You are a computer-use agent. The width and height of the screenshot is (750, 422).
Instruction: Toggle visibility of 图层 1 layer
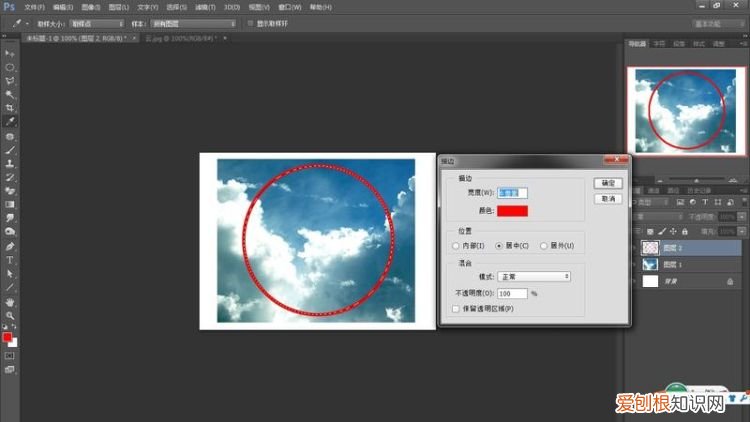(x=633, y=264)
